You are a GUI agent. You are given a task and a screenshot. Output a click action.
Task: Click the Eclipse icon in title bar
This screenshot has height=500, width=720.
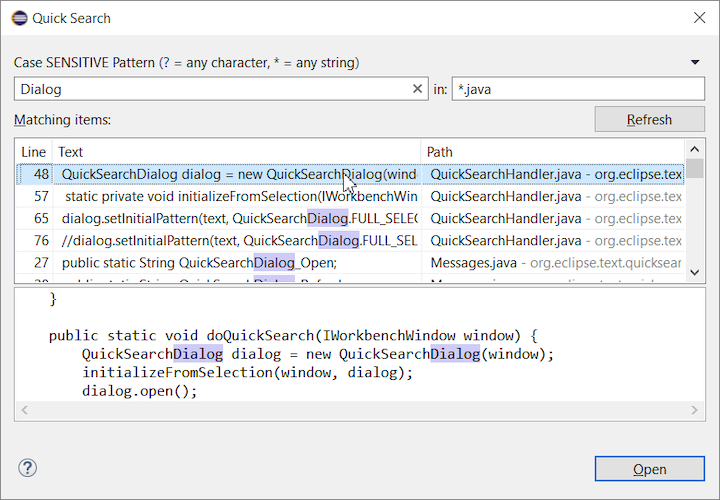pyautogui.click(x=18, y=18)
